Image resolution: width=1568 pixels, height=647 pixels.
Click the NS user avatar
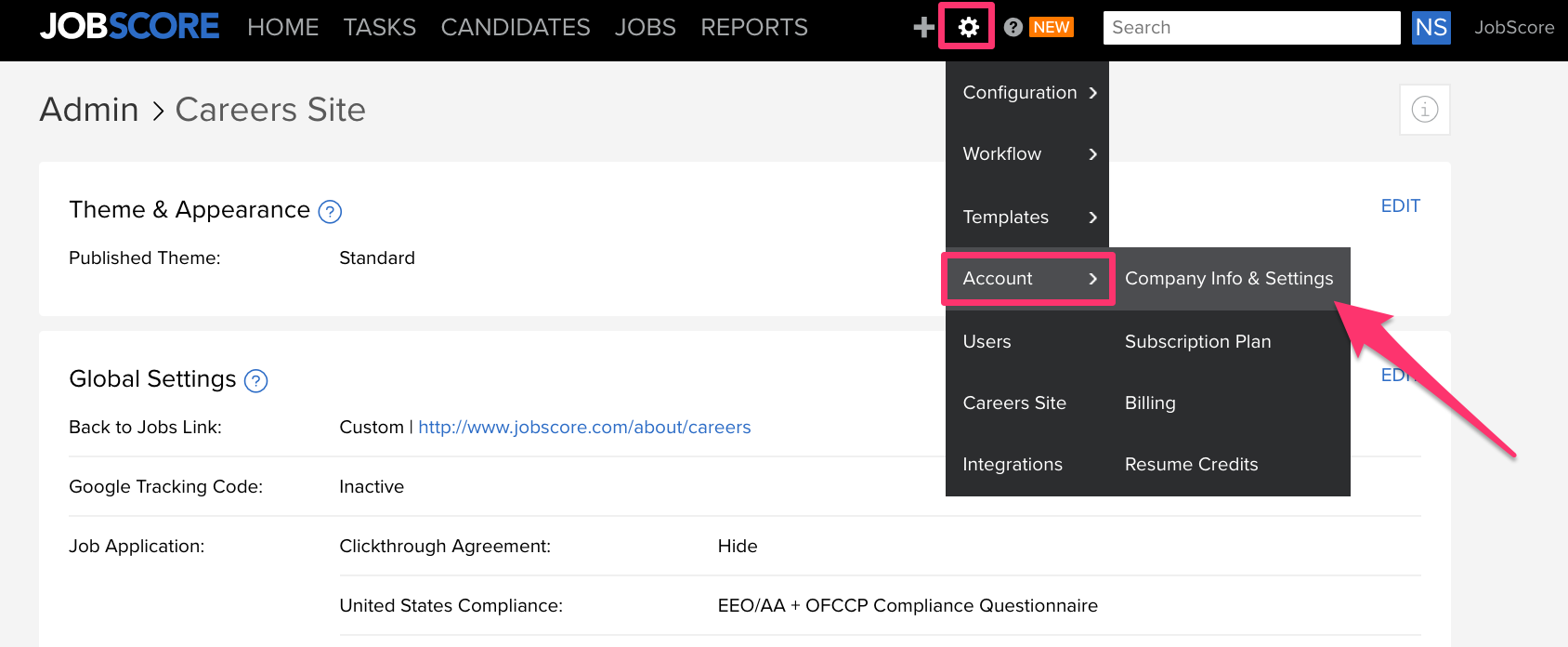click(1431, 27)
